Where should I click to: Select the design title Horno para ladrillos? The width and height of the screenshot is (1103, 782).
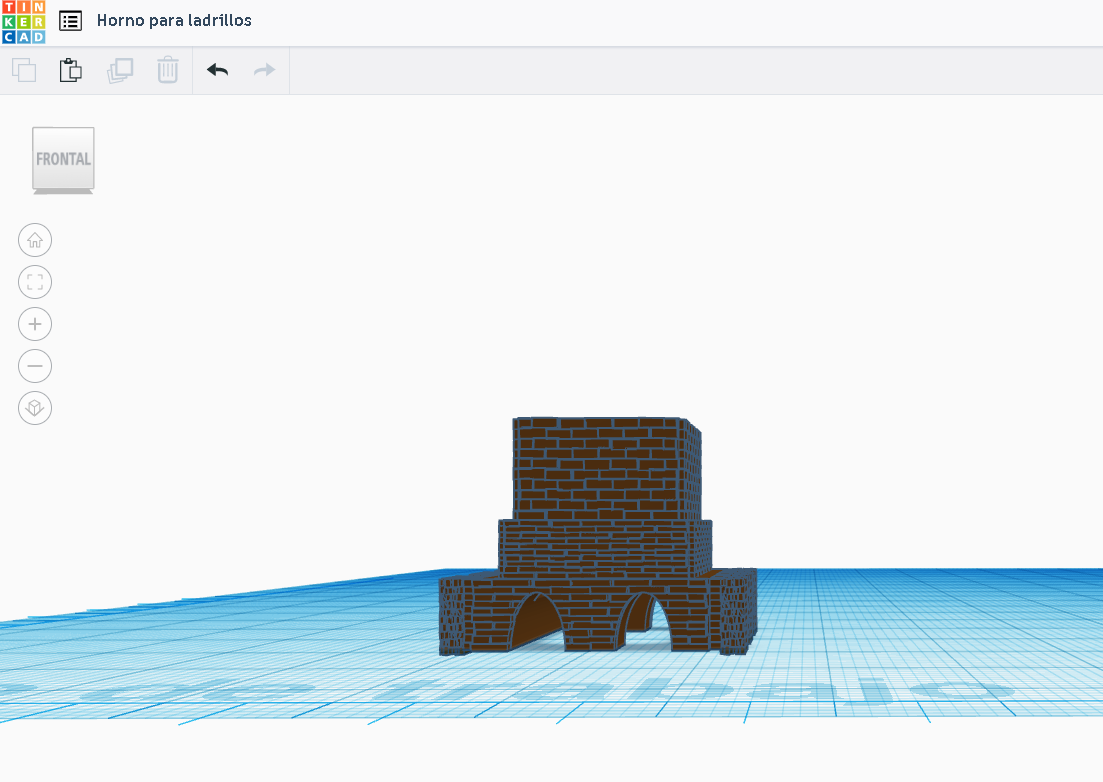pos(174,20)
